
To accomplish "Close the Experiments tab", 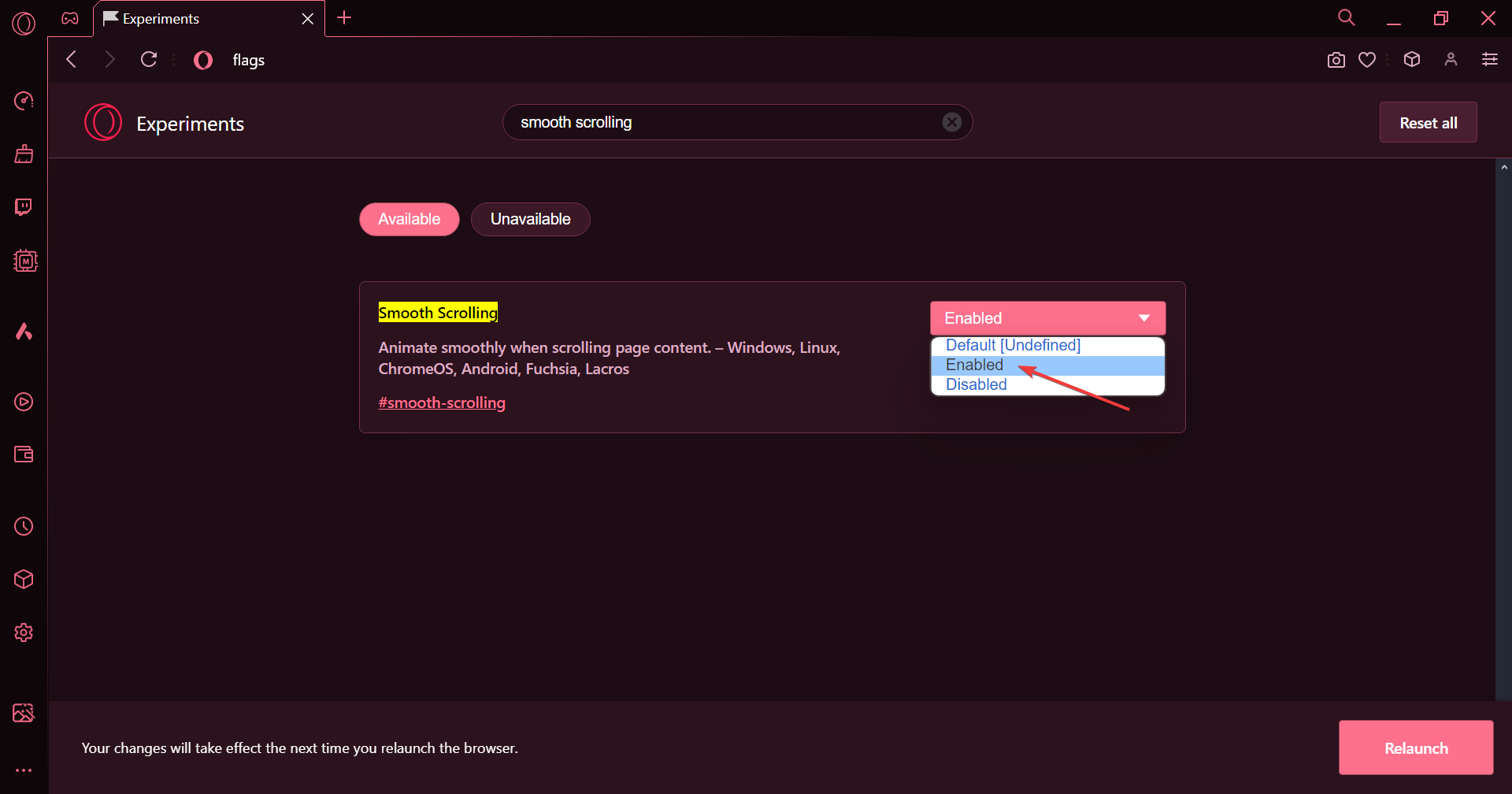I will point(308,19).
